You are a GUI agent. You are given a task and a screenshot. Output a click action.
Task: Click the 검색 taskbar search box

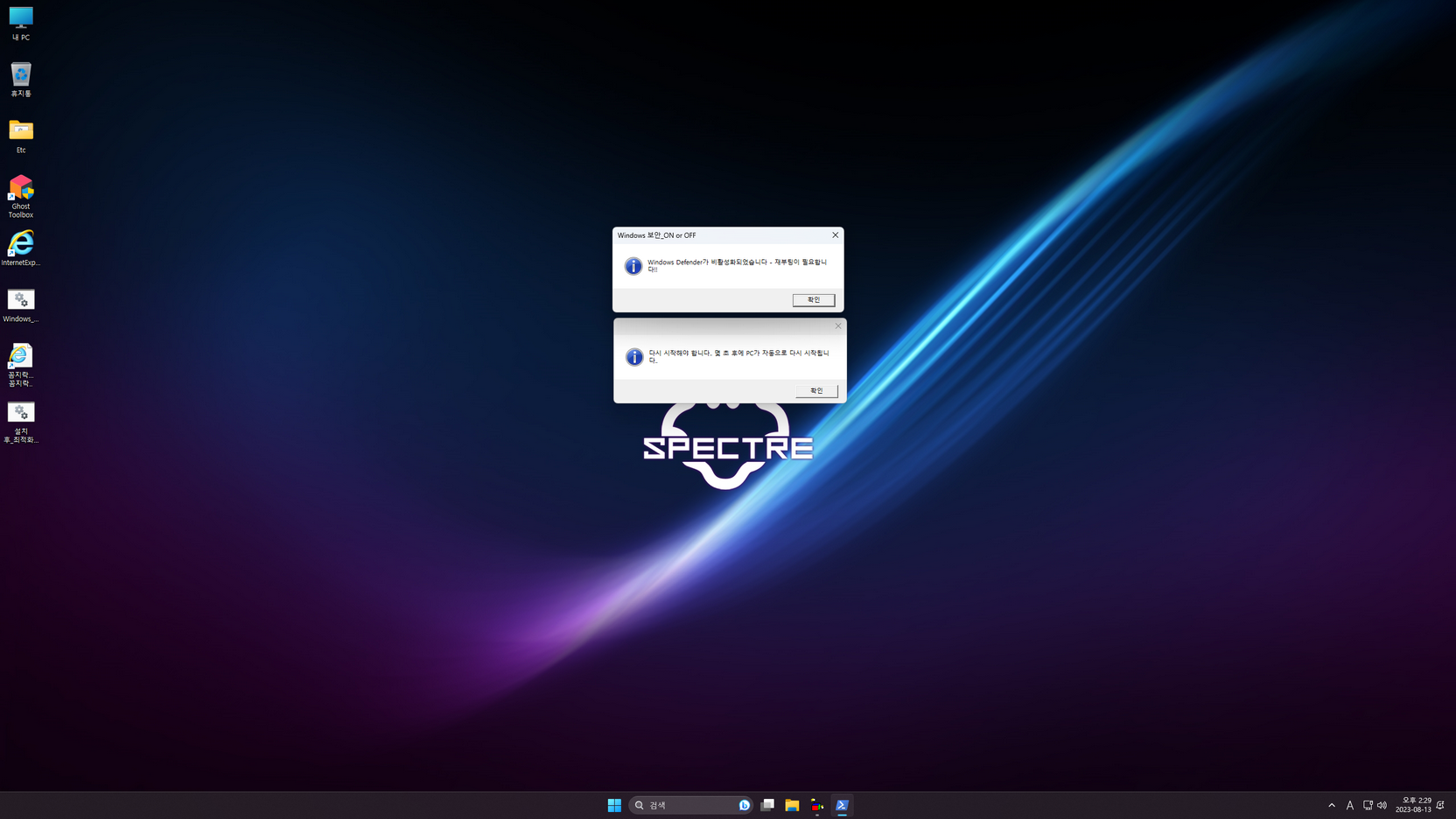pyautogui.click(x=690, y=805)
